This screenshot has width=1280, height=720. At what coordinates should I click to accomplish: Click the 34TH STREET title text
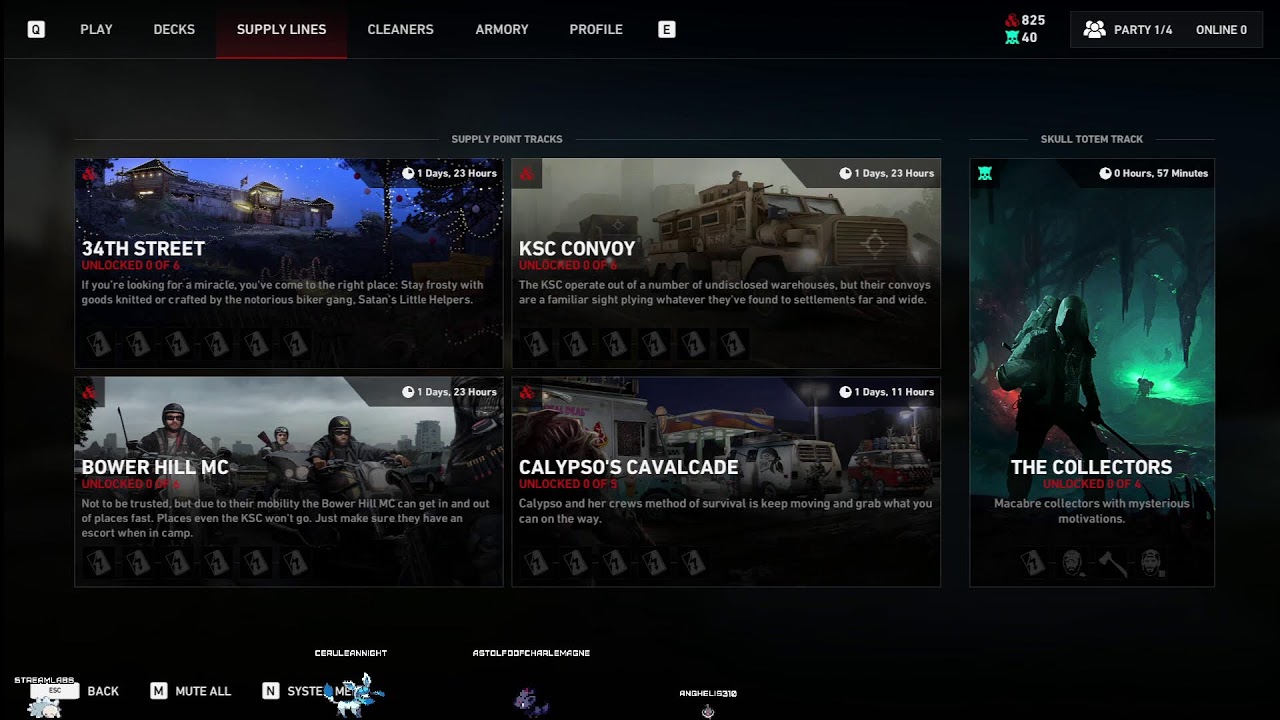tap(143, 248)
